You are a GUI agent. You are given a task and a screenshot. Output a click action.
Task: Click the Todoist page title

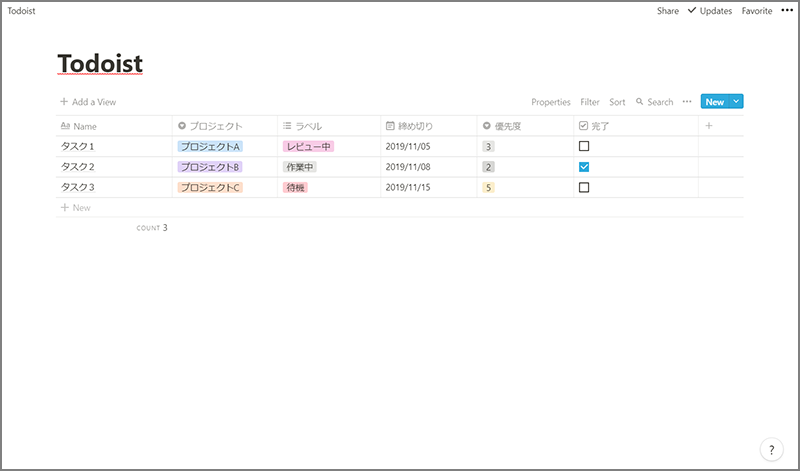[x=100, y=63]
